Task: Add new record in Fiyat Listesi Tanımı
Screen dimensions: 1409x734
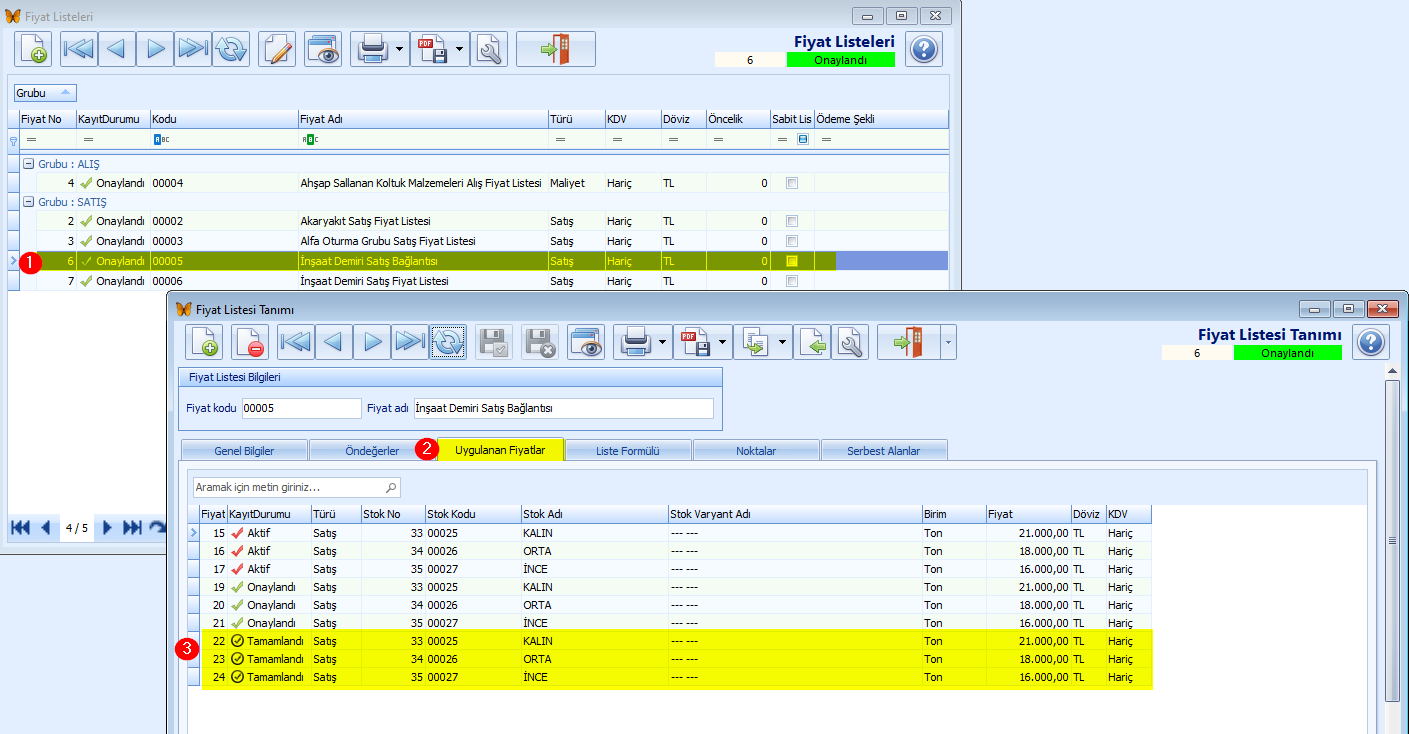Action: click(x=204, y=342)
